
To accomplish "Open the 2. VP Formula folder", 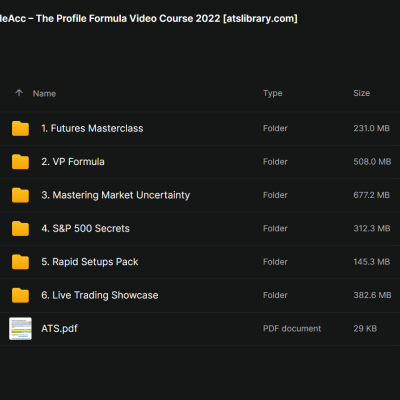I will (73, 162).
